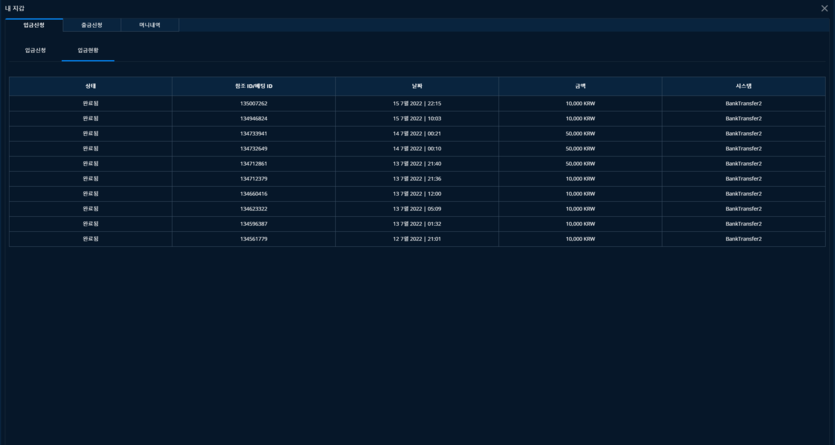Click date 14 7월 2022 | 00:10

pyautogui.click(x=417, y=149)
